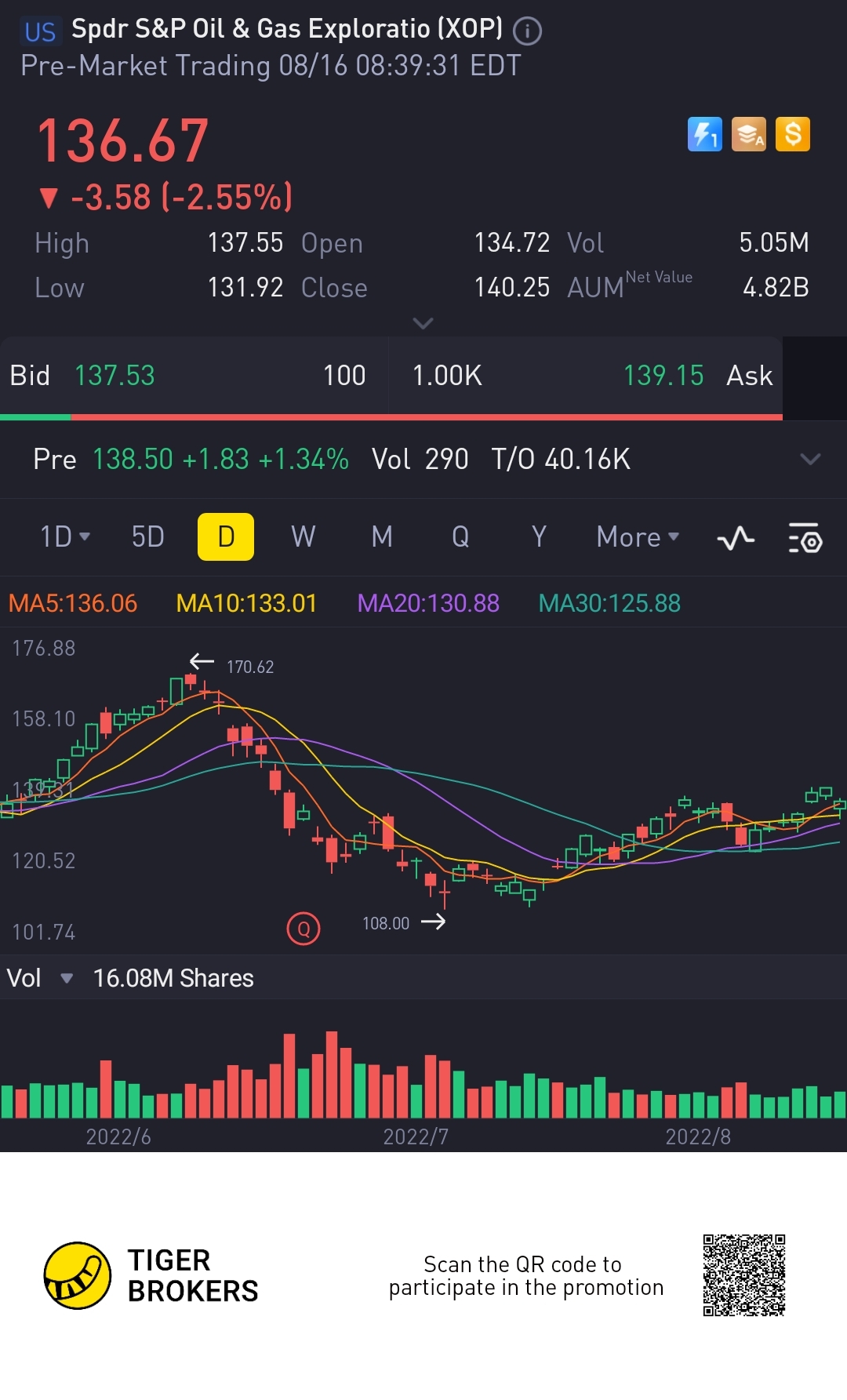Switch to weekly W chart tab
The image size is (847, 1400).
[304, 537]
